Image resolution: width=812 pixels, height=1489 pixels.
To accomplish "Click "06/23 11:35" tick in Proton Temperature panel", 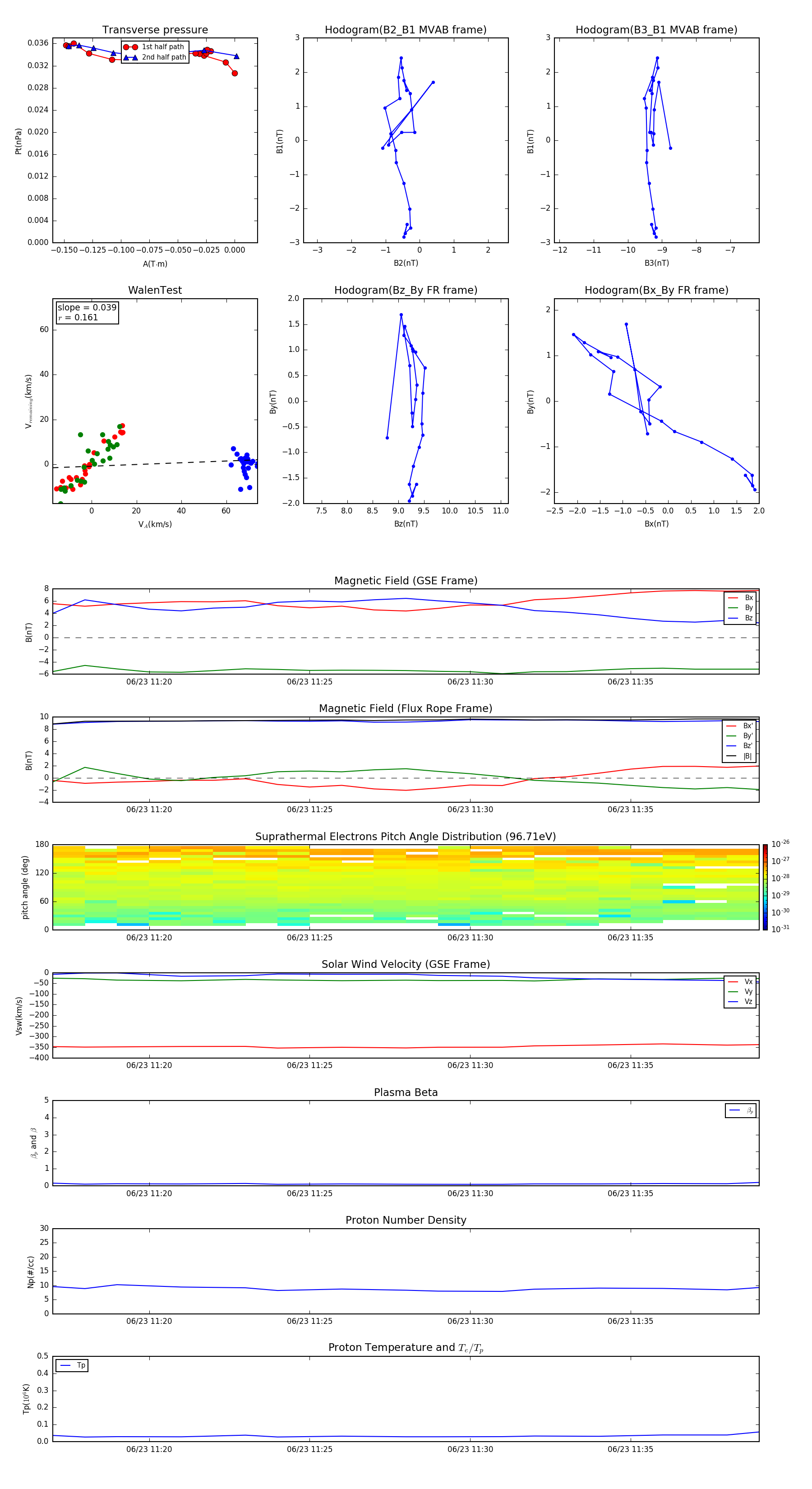I will (630, 1449).
